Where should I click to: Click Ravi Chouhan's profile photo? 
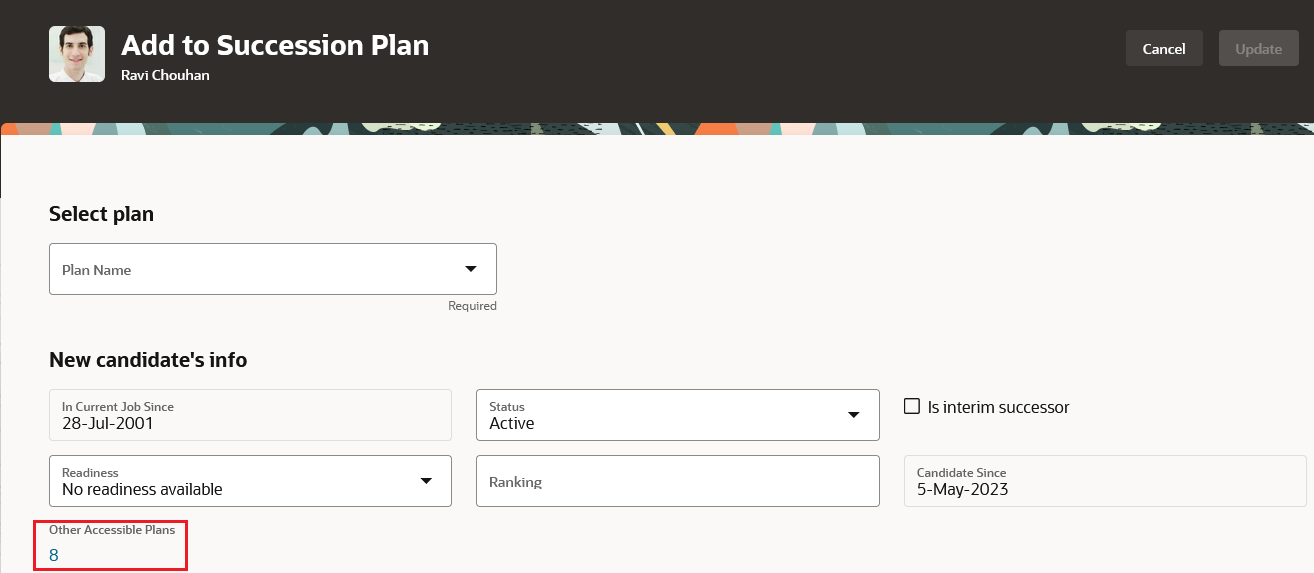(x=77, y=54)
